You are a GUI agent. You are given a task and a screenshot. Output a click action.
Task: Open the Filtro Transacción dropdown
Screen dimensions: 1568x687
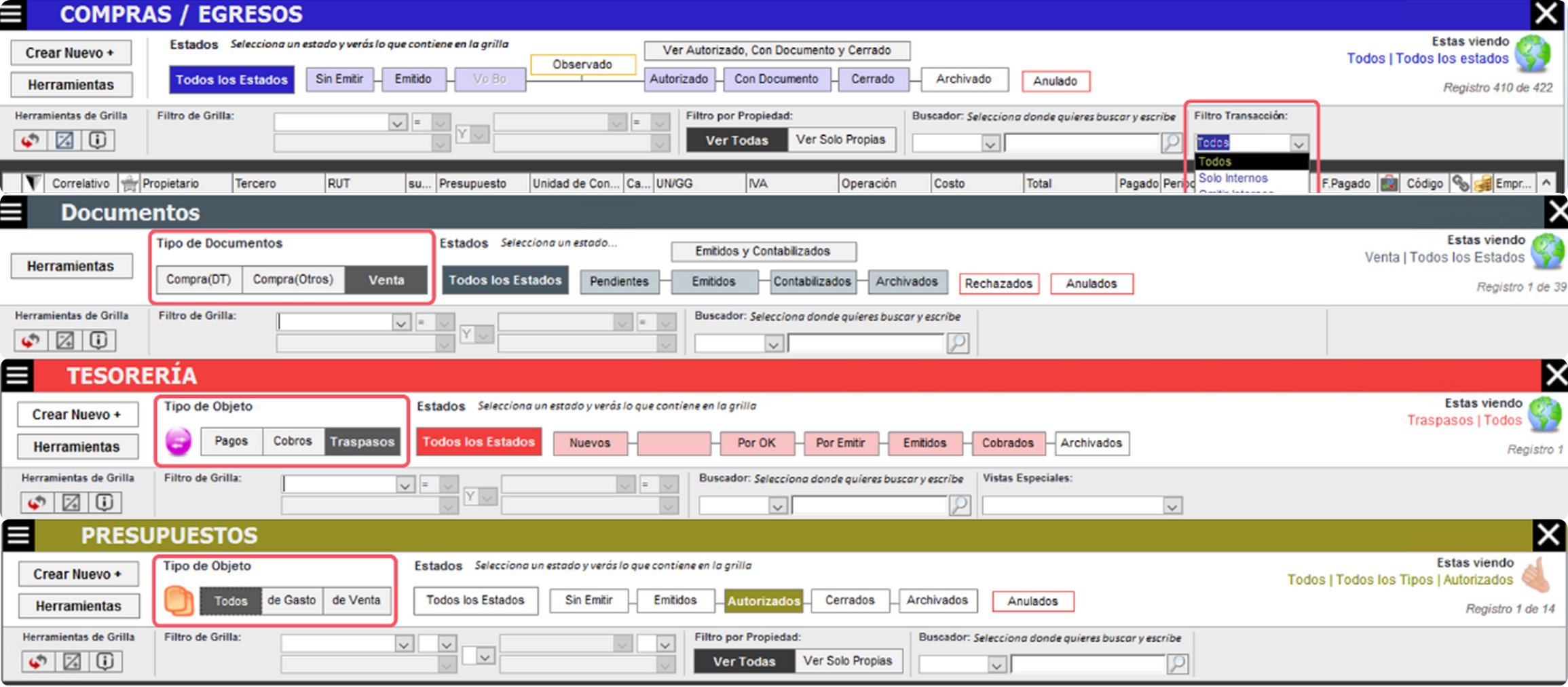click(x=1299, y=143)
